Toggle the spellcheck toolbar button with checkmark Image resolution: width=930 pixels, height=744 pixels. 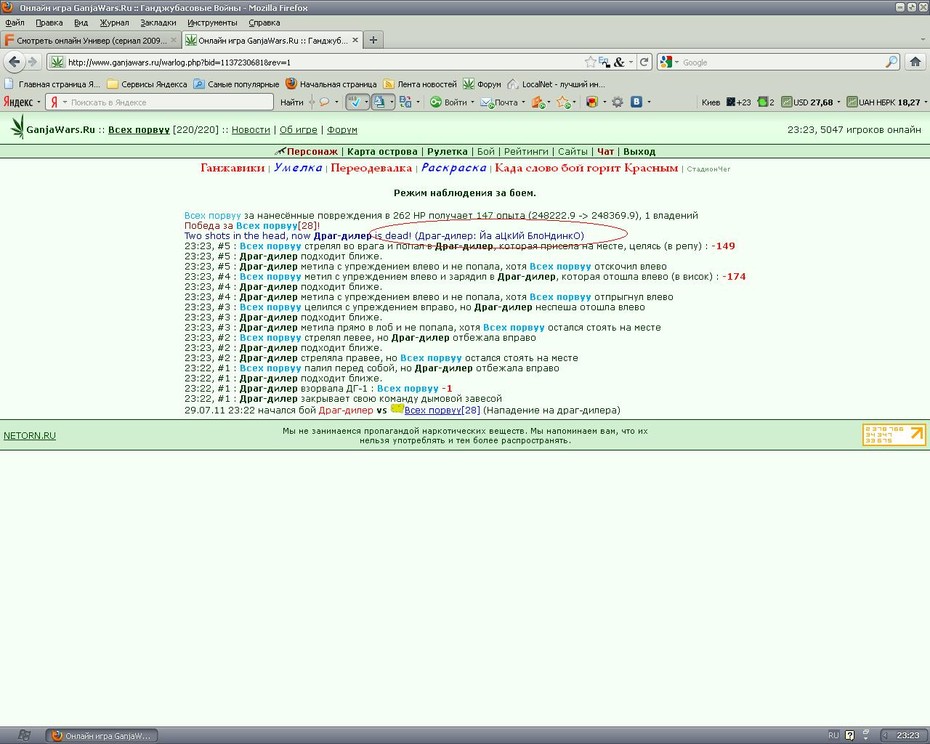click(354, 102)
